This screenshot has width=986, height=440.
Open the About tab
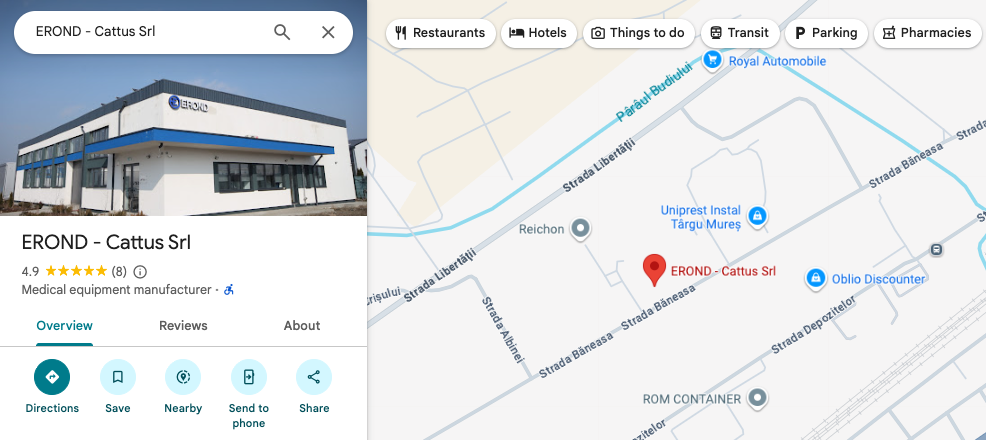(x=302, y=326)
